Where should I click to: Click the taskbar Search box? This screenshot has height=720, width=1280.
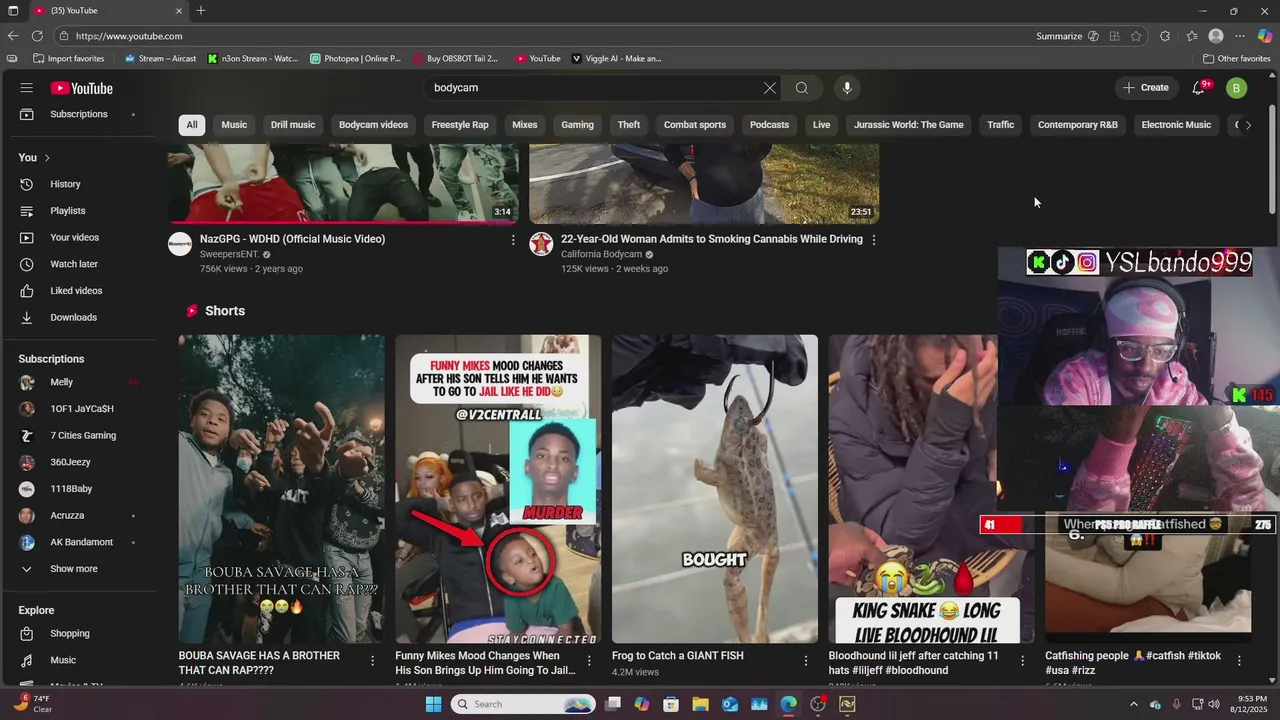(523, 704)
